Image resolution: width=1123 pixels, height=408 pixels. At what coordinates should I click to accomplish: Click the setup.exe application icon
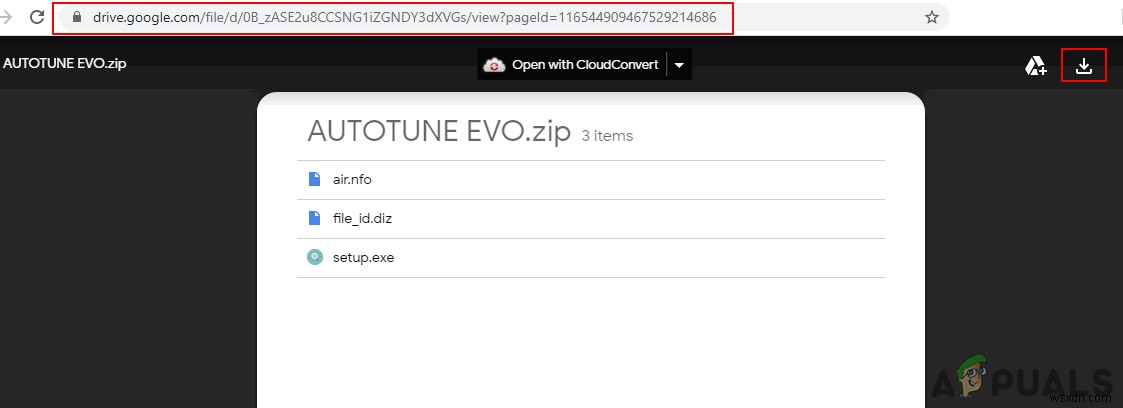click(314, 257)
